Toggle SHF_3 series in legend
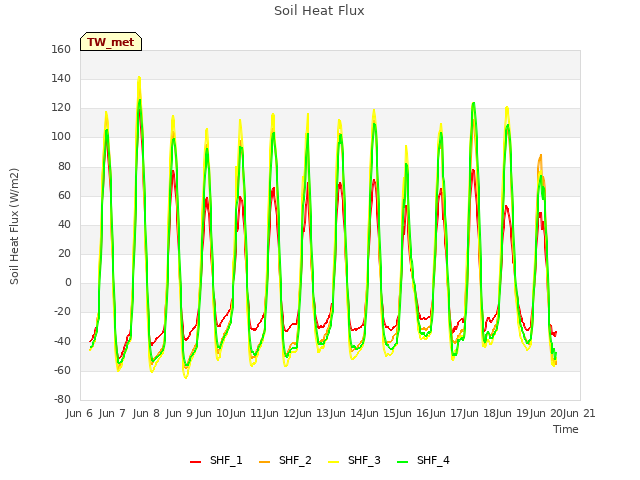The width and height of the screenshot is (640, 480). pyautogui.click(x=354, y=460)
